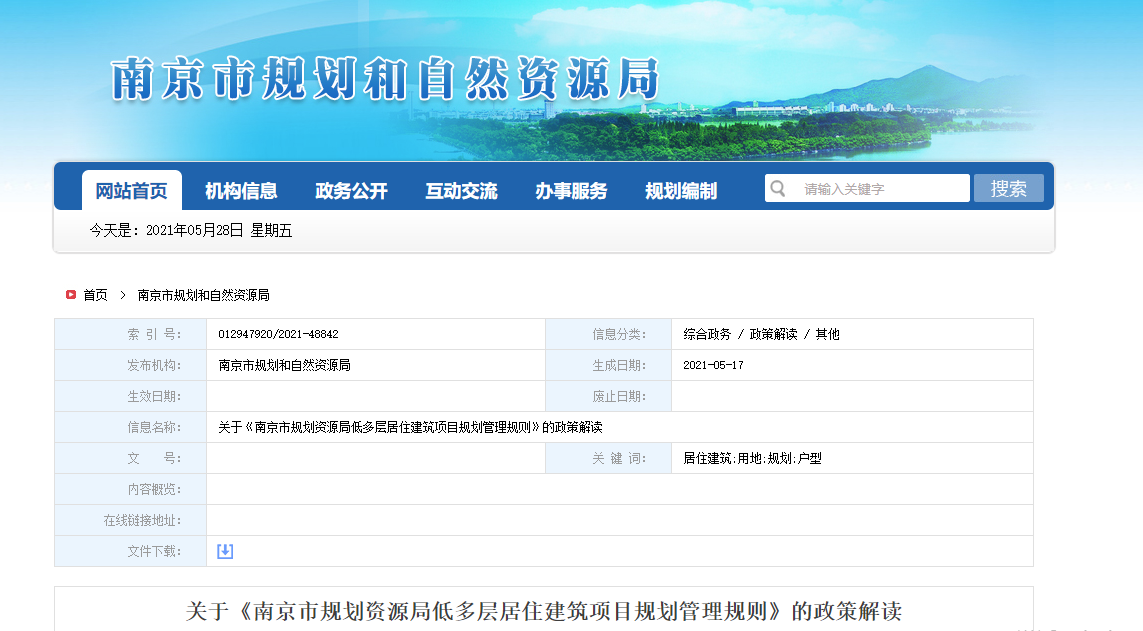Go to 互动交流 section
The height and width of the screenshot is (631, 1143).
[x=461, y=191]
